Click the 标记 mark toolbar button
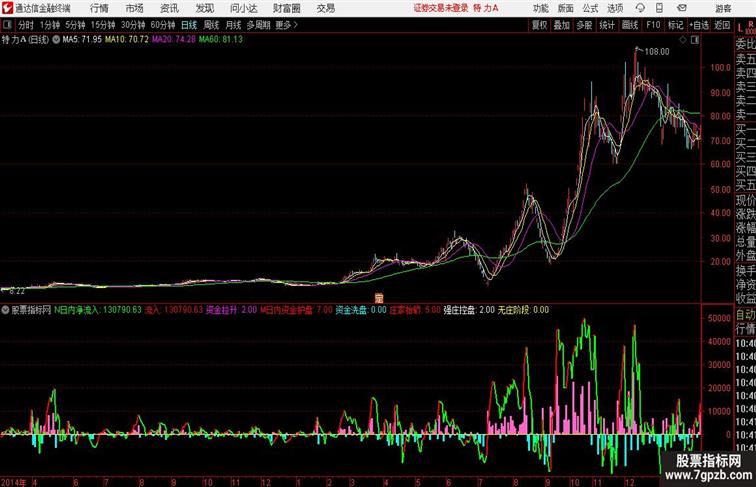Screen dimensions: 756x487 675,25
